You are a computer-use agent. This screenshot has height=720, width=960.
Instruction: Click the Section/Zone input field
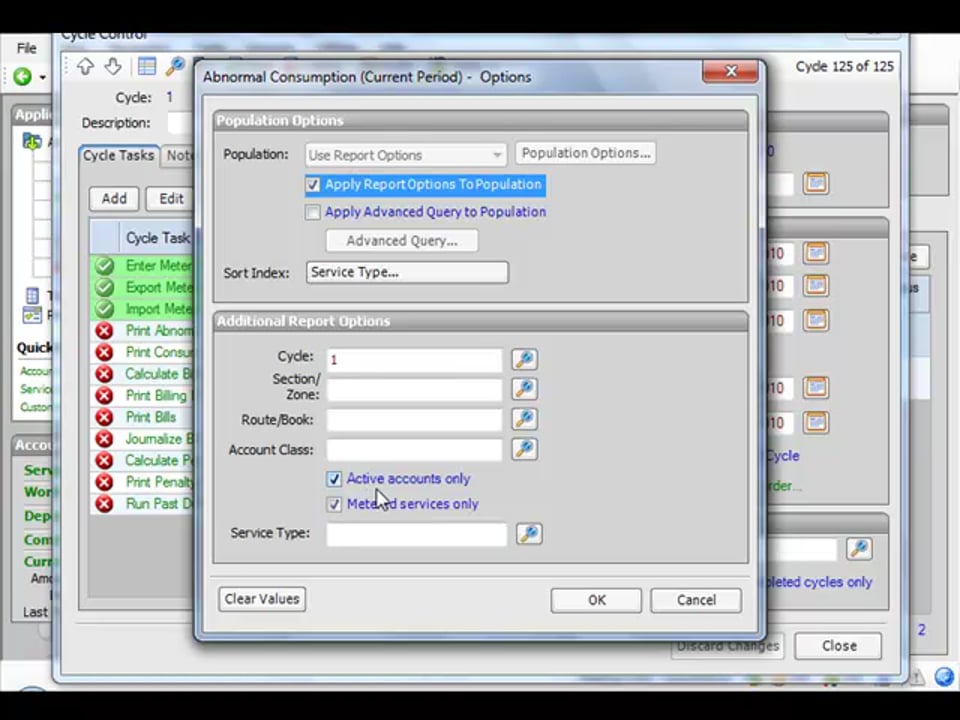pyautogui.click(x=414, y=389)
